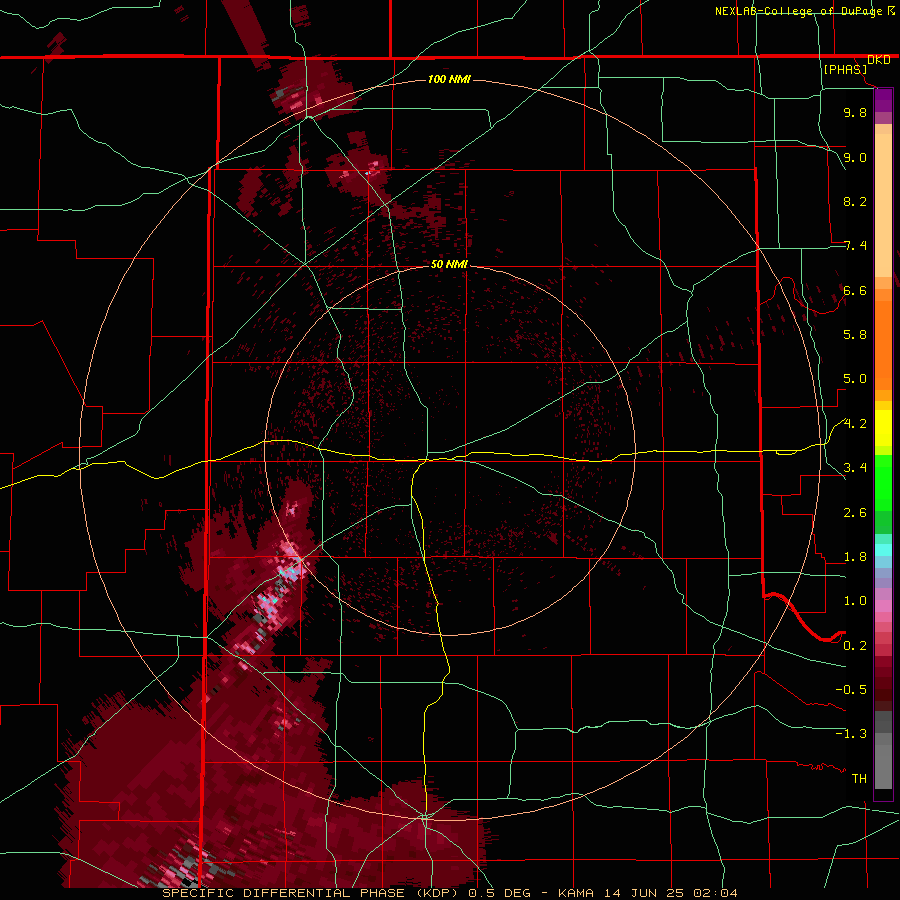Image resolution: width=900 pixels, height=900 pixels.
Task: Pick the gray bottom color bar segment
Action: (x=883, y=767)
